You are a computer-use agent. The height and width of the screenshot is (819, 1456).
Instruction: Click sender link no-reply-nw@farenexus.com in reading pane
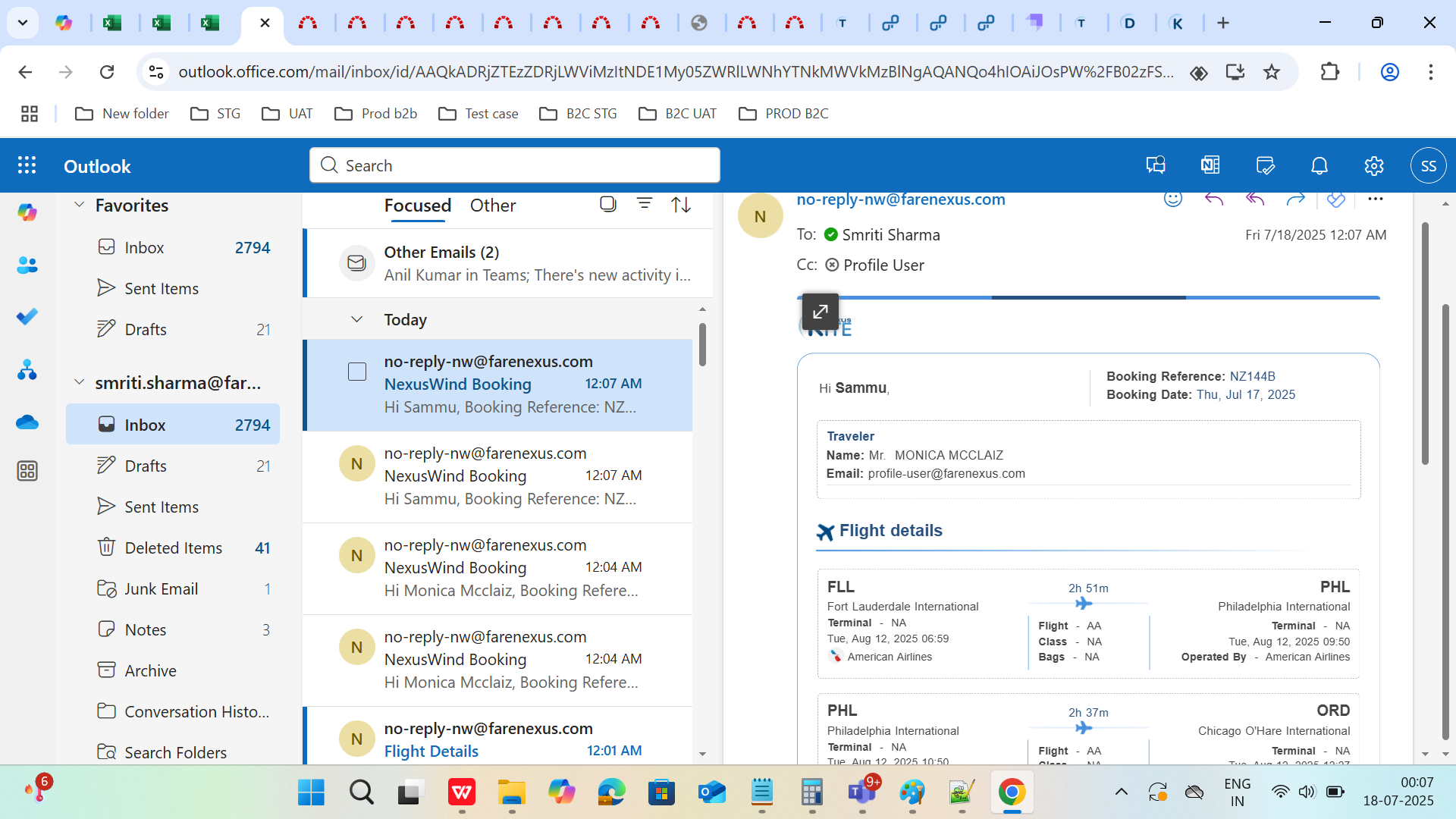pyautogui.click(x=901, y=199)
